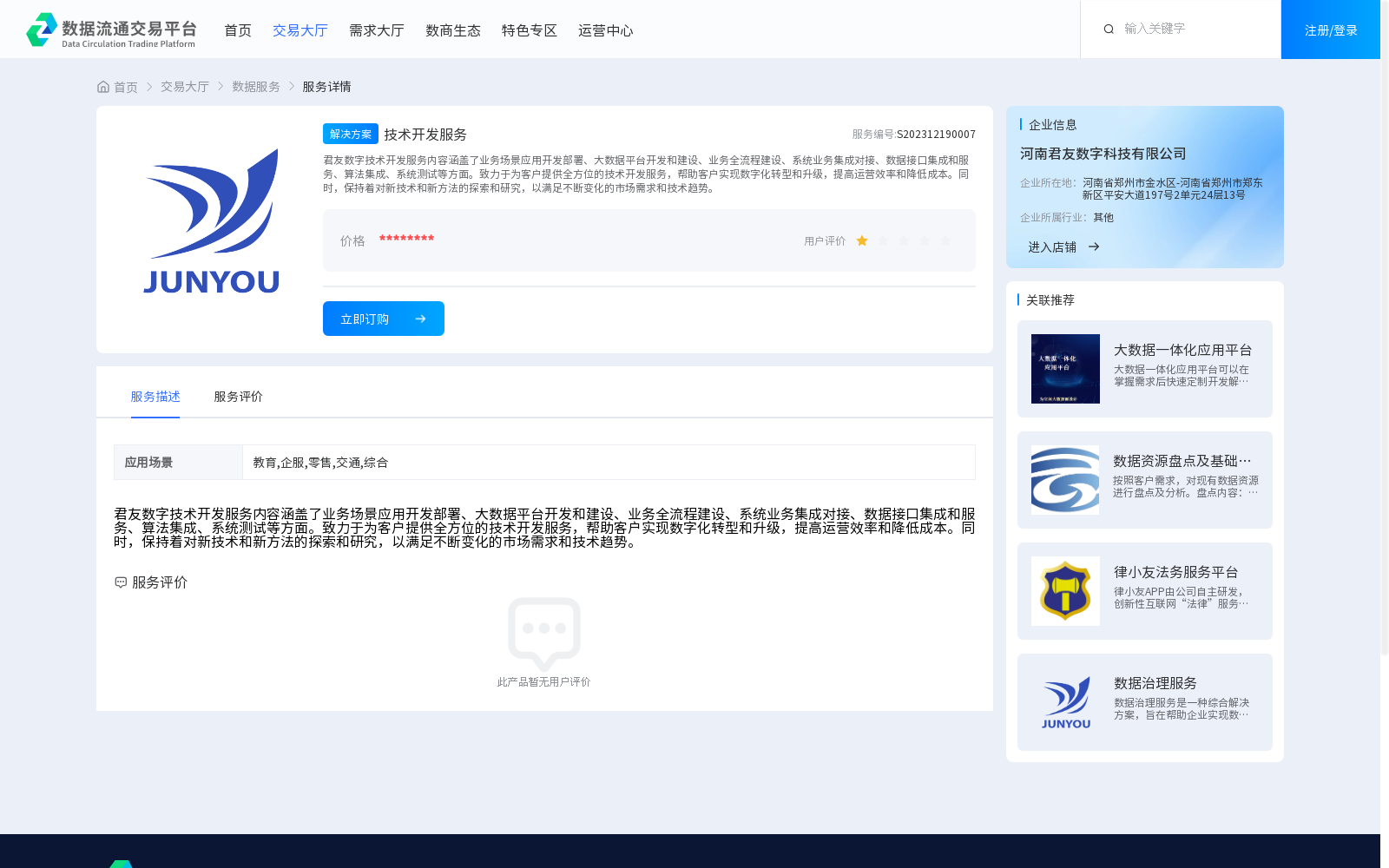This screenshot has height=868, width=1389.
Task: Click company name 河南君友数字科技有限公司
Action: [1103, 154]
